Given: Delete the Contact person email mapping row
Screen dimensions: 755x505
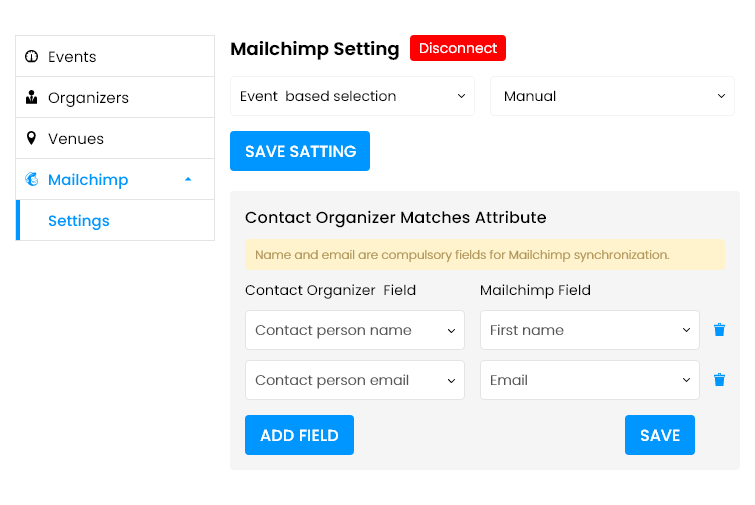Looking at the screenshot, I should [x=719, y=380].
